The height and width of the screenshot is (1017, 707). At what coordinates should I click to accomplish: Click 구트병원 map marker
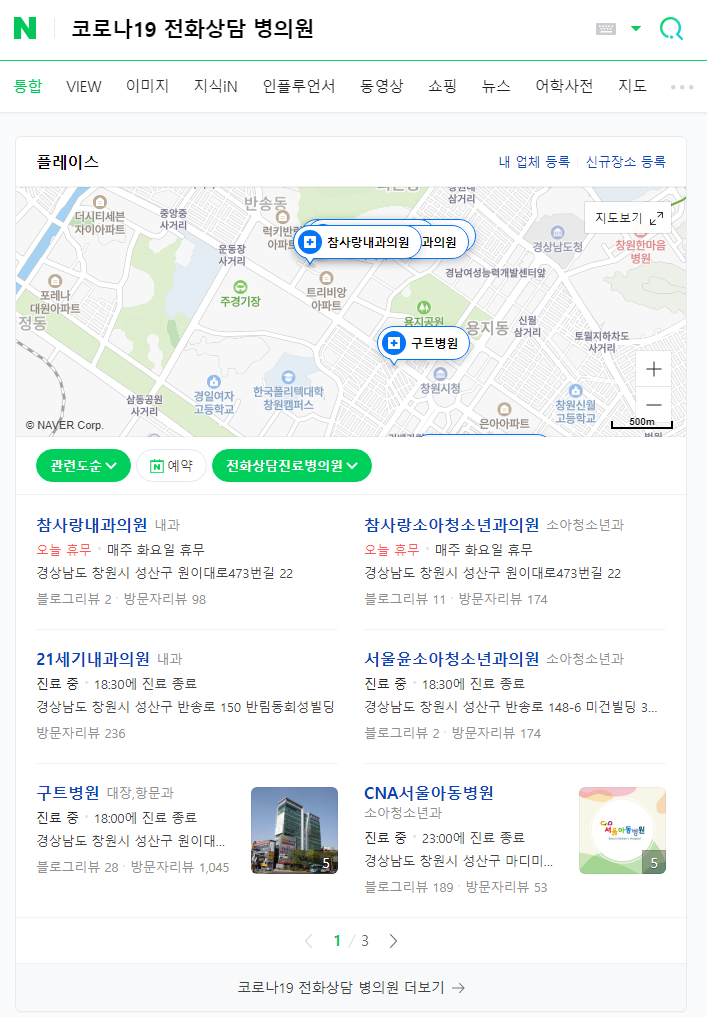pos(424,343)
